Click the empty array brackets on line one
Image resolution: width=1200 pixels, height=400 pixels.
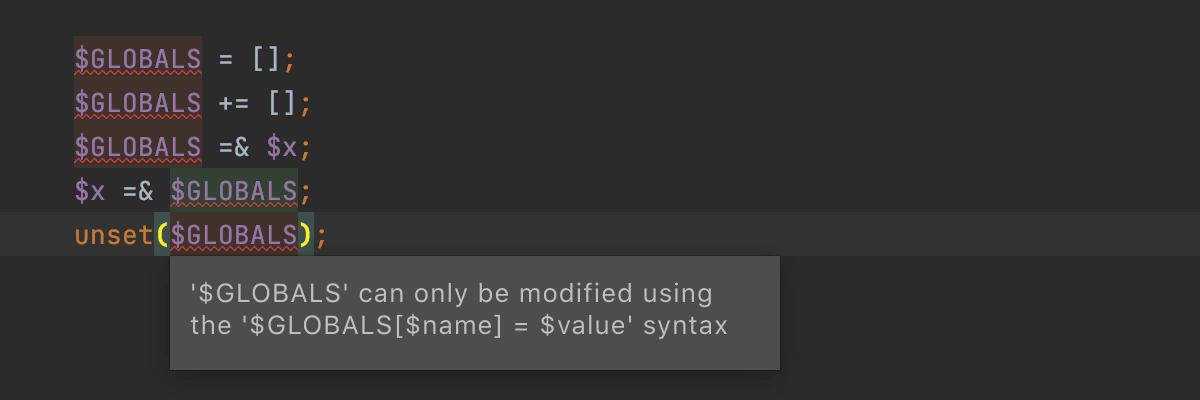[265, 59]
